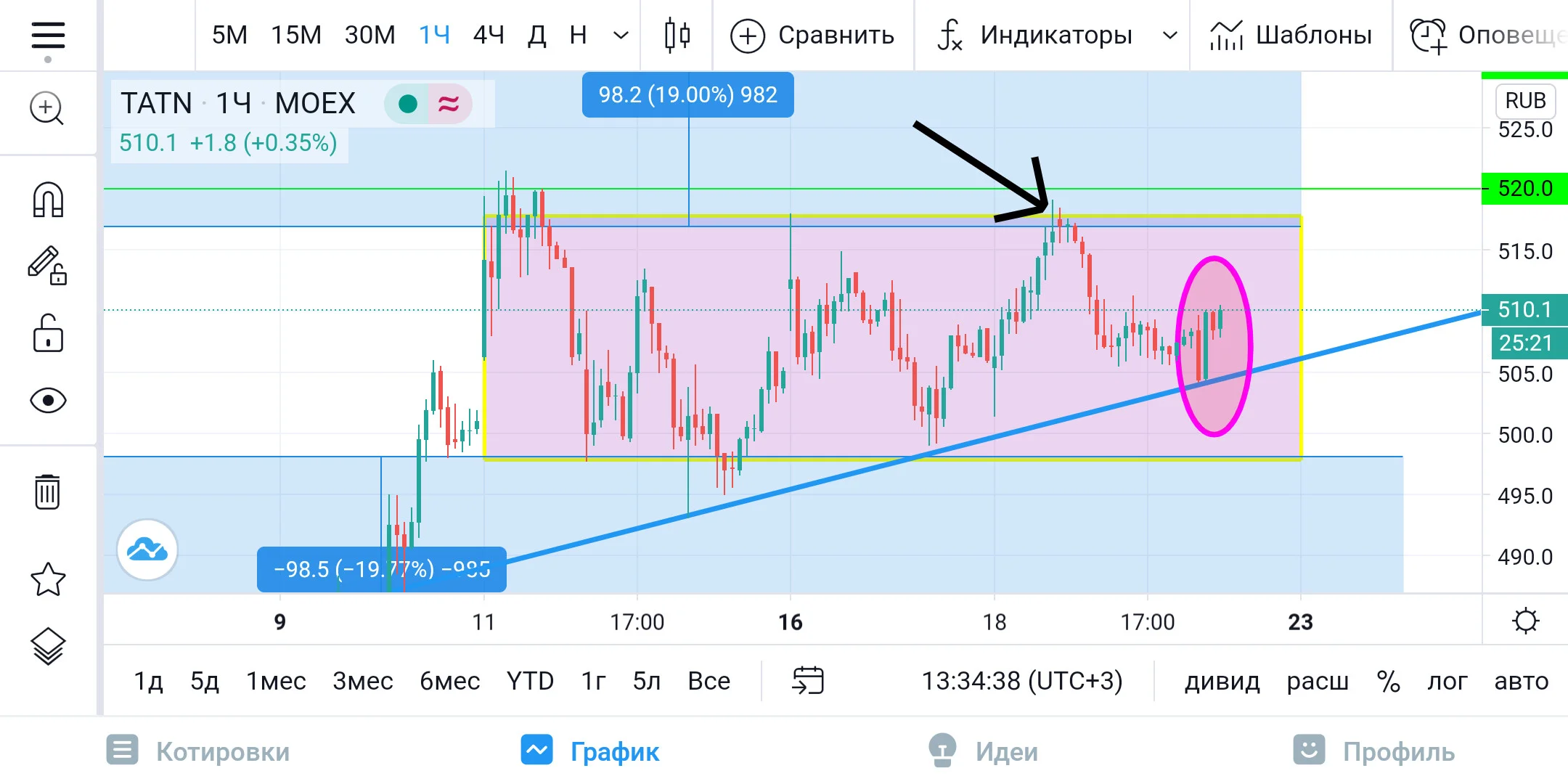Viewport: 1568px width, 784px height.
Task: Click the Оповещения alert clock button
Action: (1488, 35)
